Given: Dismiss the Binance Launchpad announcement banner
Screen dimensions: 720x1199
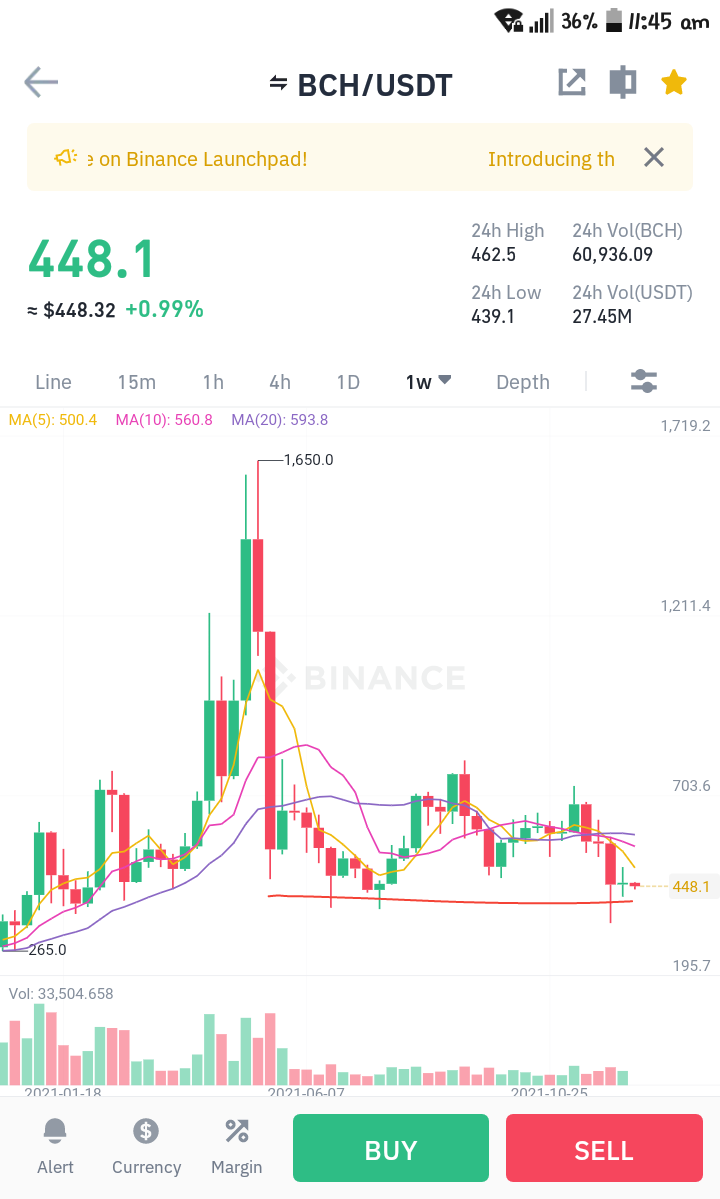Looking at the screenshot, I should [654, 158].
